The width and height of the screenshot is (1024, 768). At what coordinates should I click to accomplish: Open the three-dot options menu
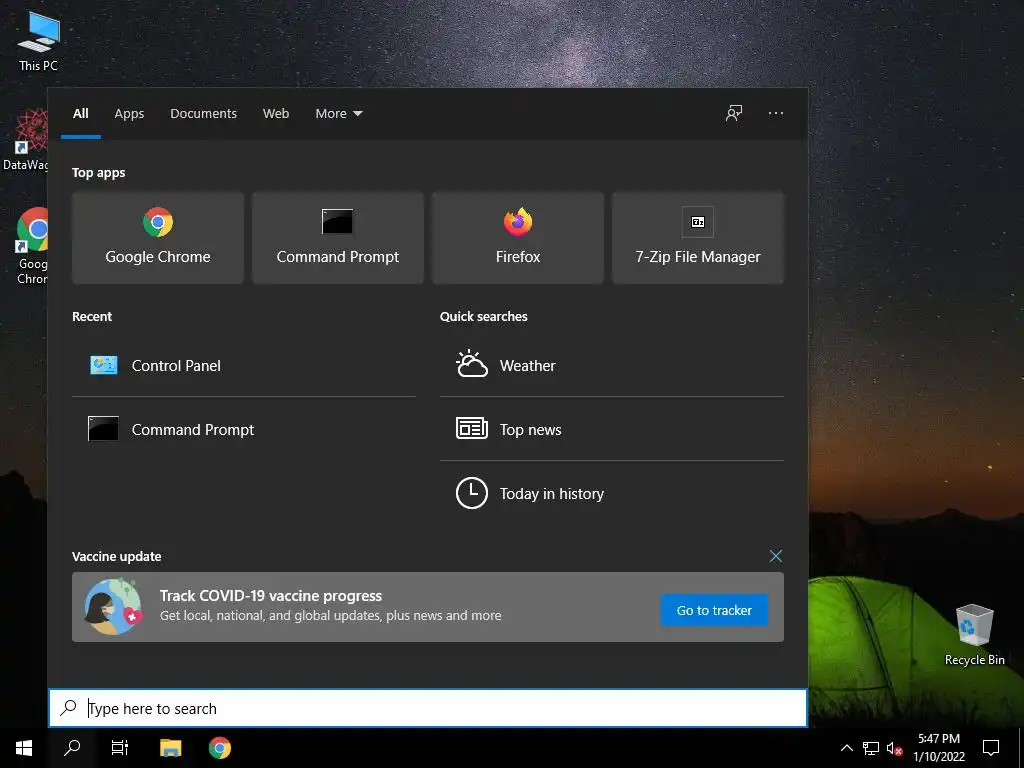click(x=776, y=114)
